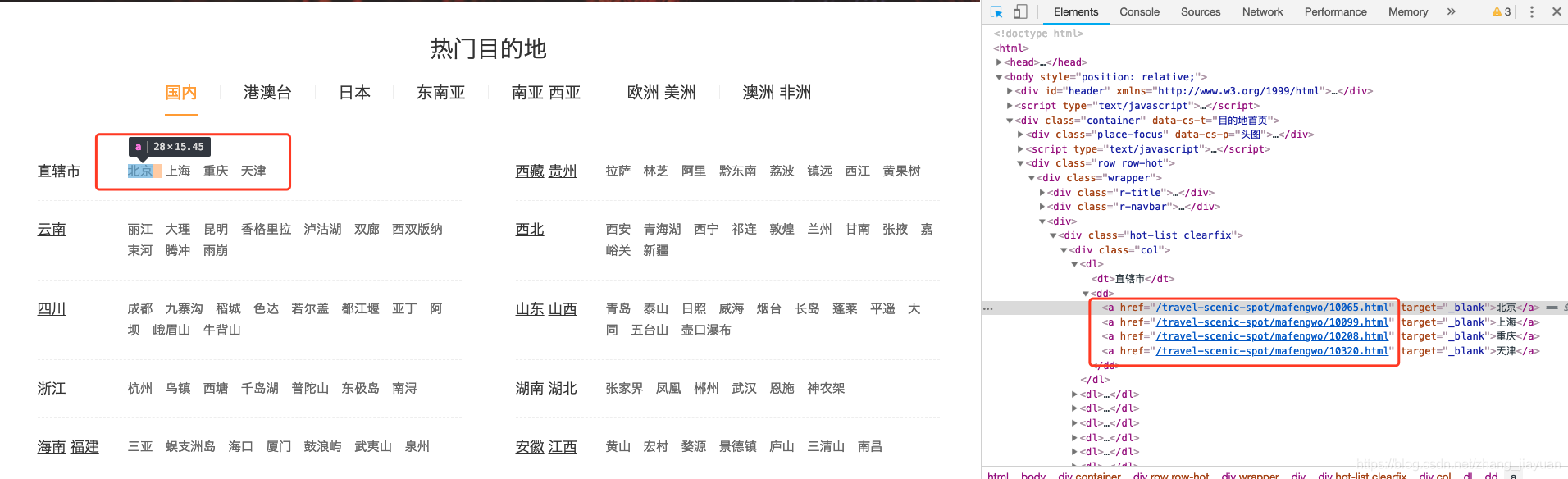Select the <dt>直辖市</dt> line in DOM tree
The height and width of the screenshot is (479, 1568).
coord(1133,279)
